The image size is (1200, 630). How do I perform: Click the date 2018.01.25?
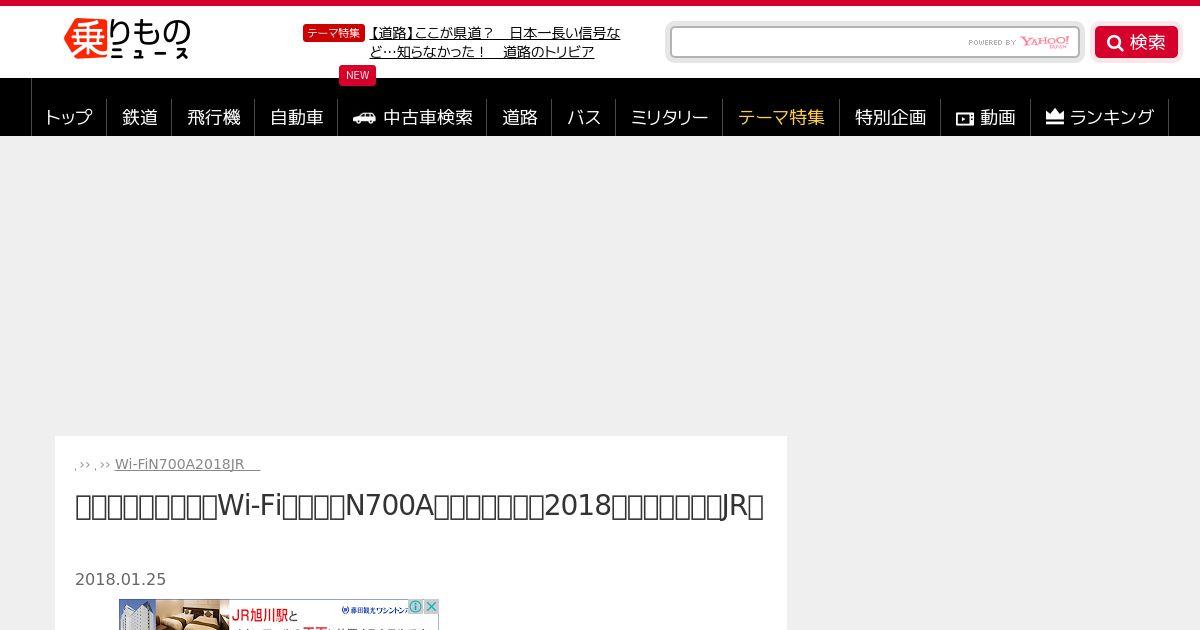120,579
